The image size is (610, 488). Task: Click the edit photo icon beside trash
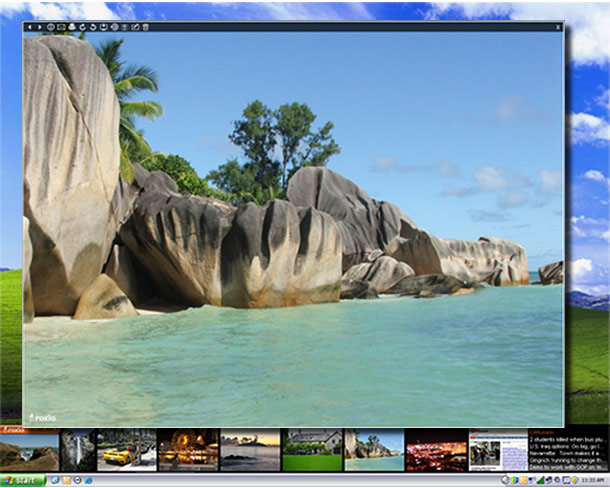(x=134, y=27)
